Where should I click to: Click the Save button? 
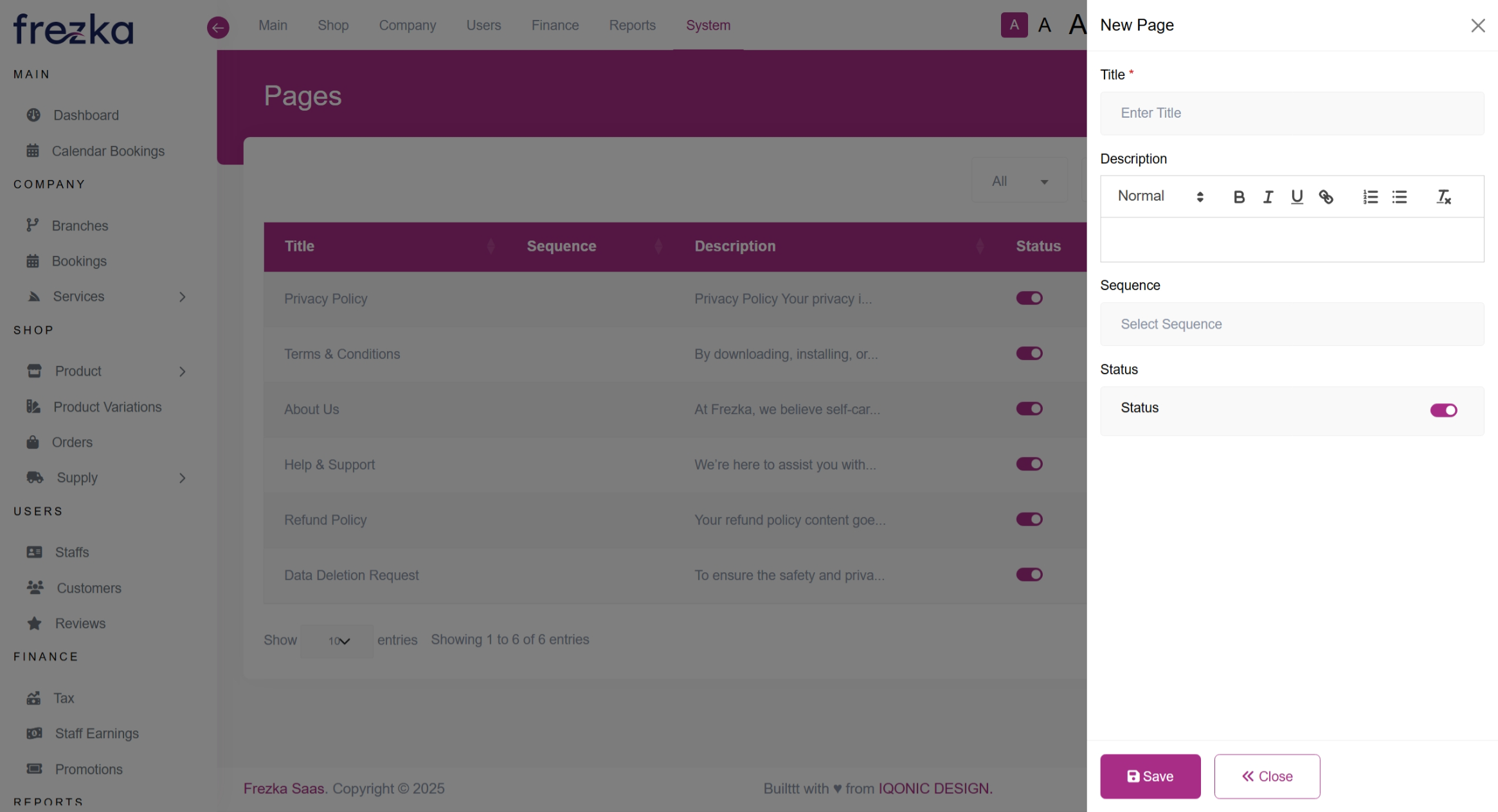[1150, 776]
